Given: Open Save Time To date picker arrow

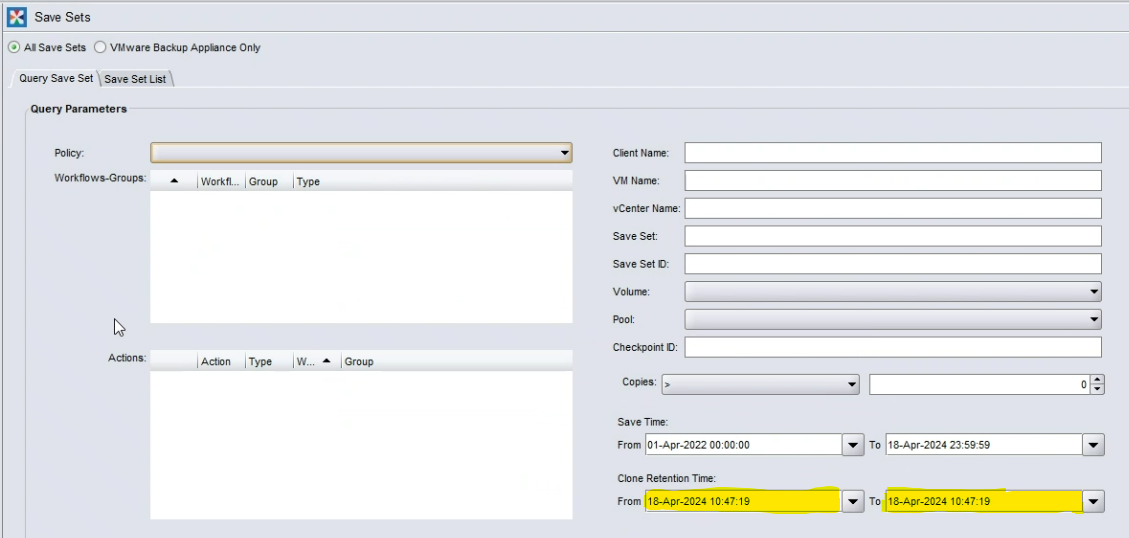Looking at the screenshot, I should [x=1093, y=445].
